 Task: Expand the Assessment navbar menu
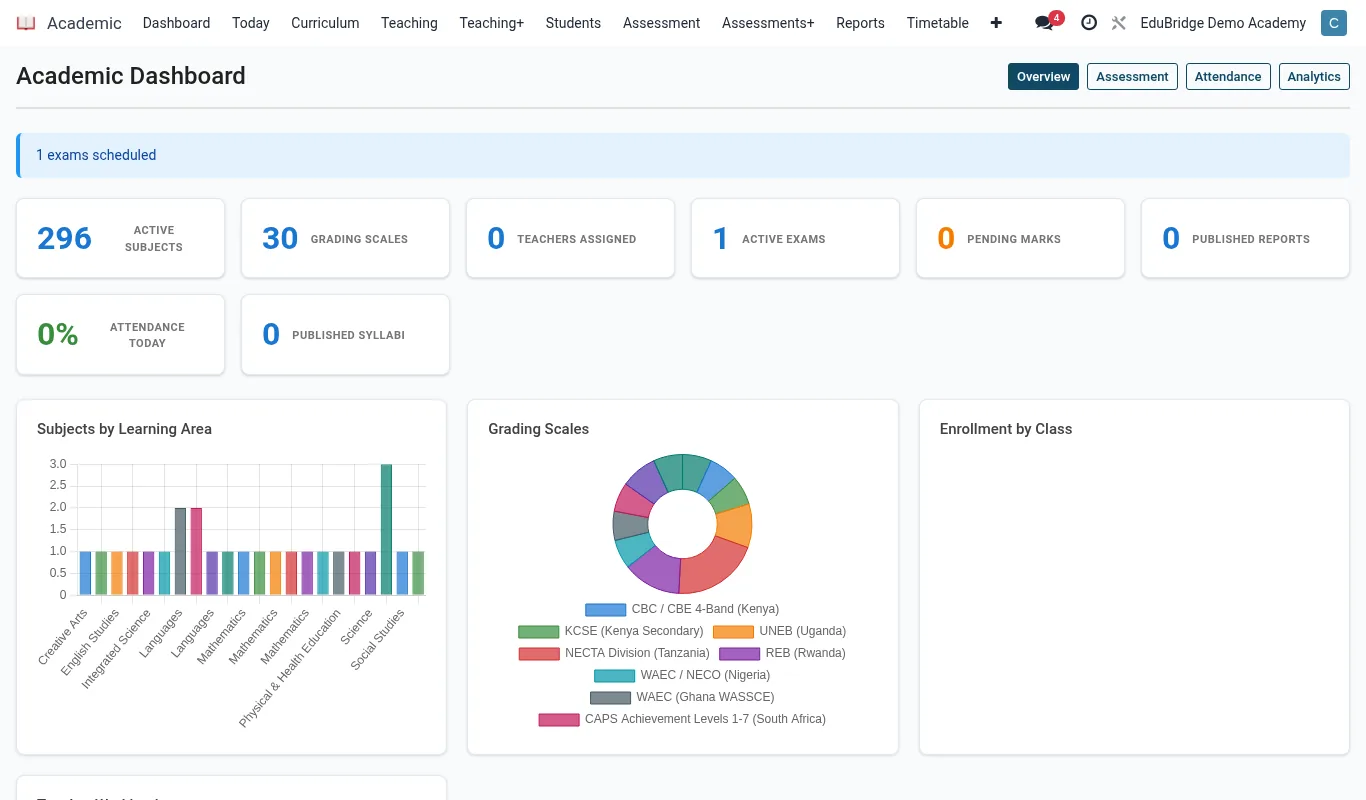pyautogui.click(x=661, y=23)
